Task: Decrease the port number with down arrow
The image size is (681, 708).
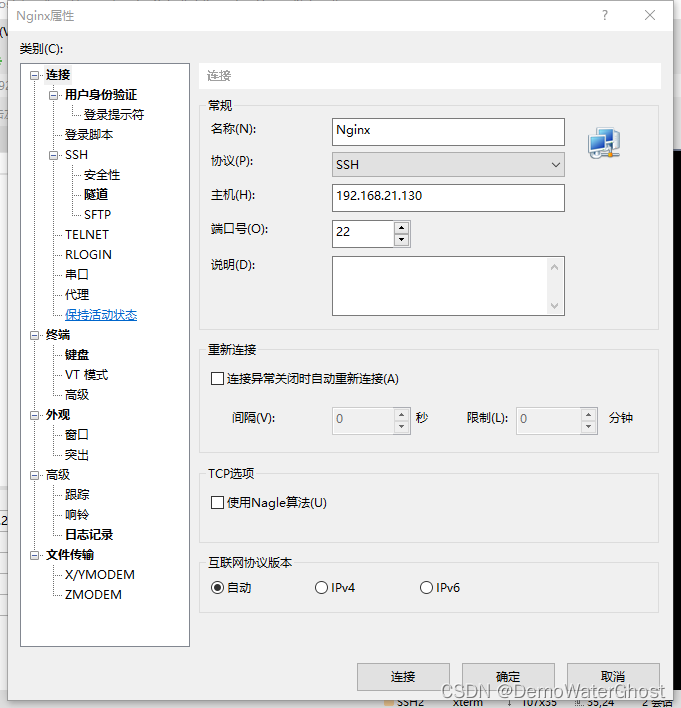Action: tap(401, 240)
